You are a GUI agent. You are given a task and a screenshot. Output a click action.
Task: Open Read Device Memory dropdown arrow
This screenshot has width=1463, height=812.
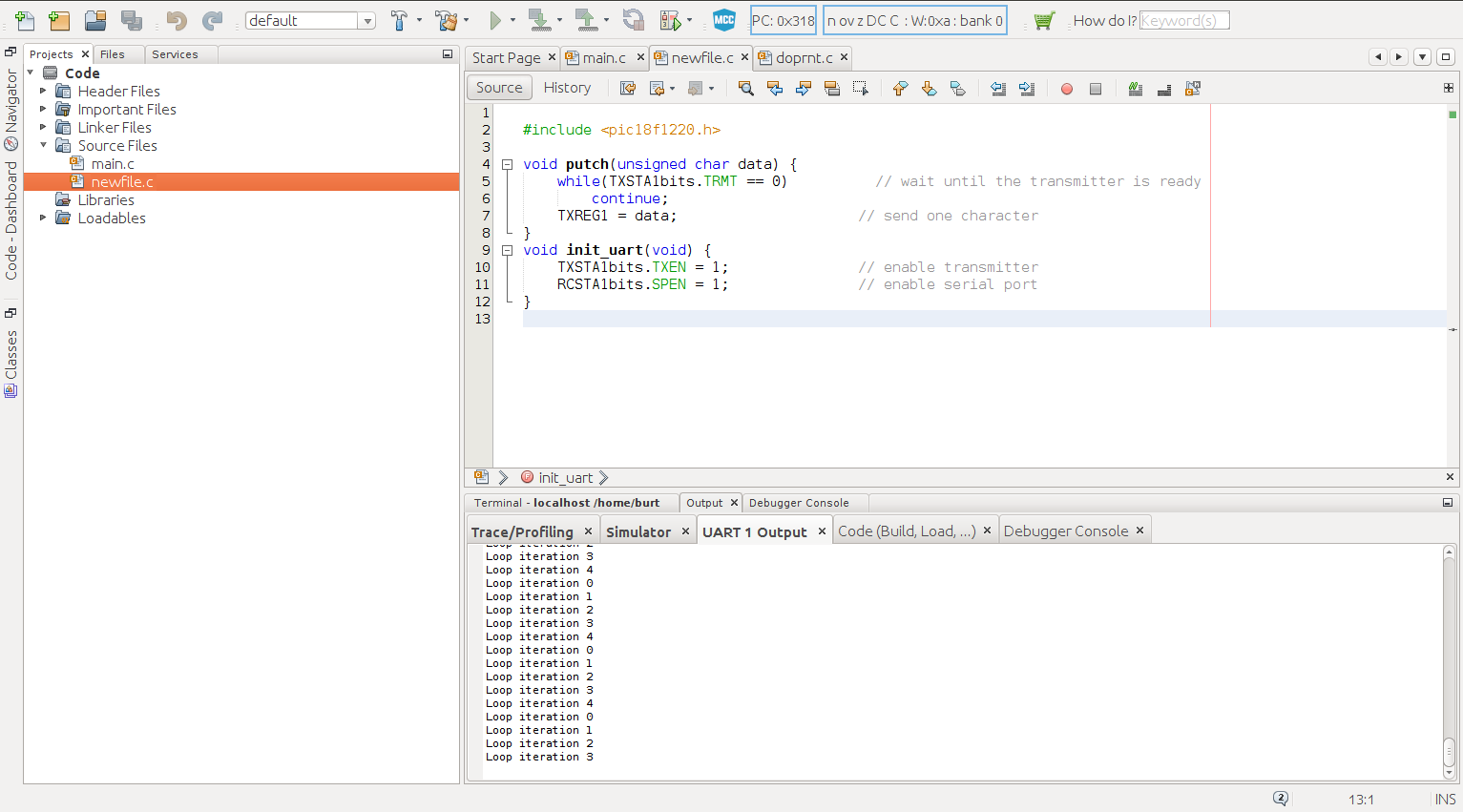(606, 20)
